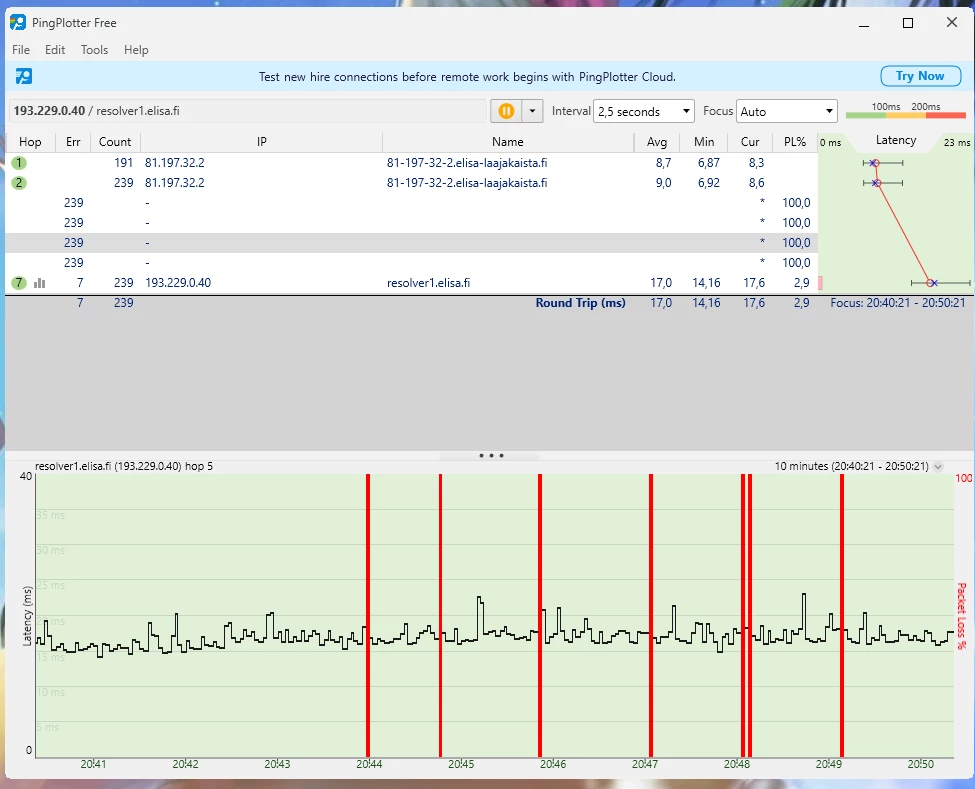Image resolution: width=975 pixels, height=789 pixels.
Task: Click the Latency graph header
Action: coord(895,141)
